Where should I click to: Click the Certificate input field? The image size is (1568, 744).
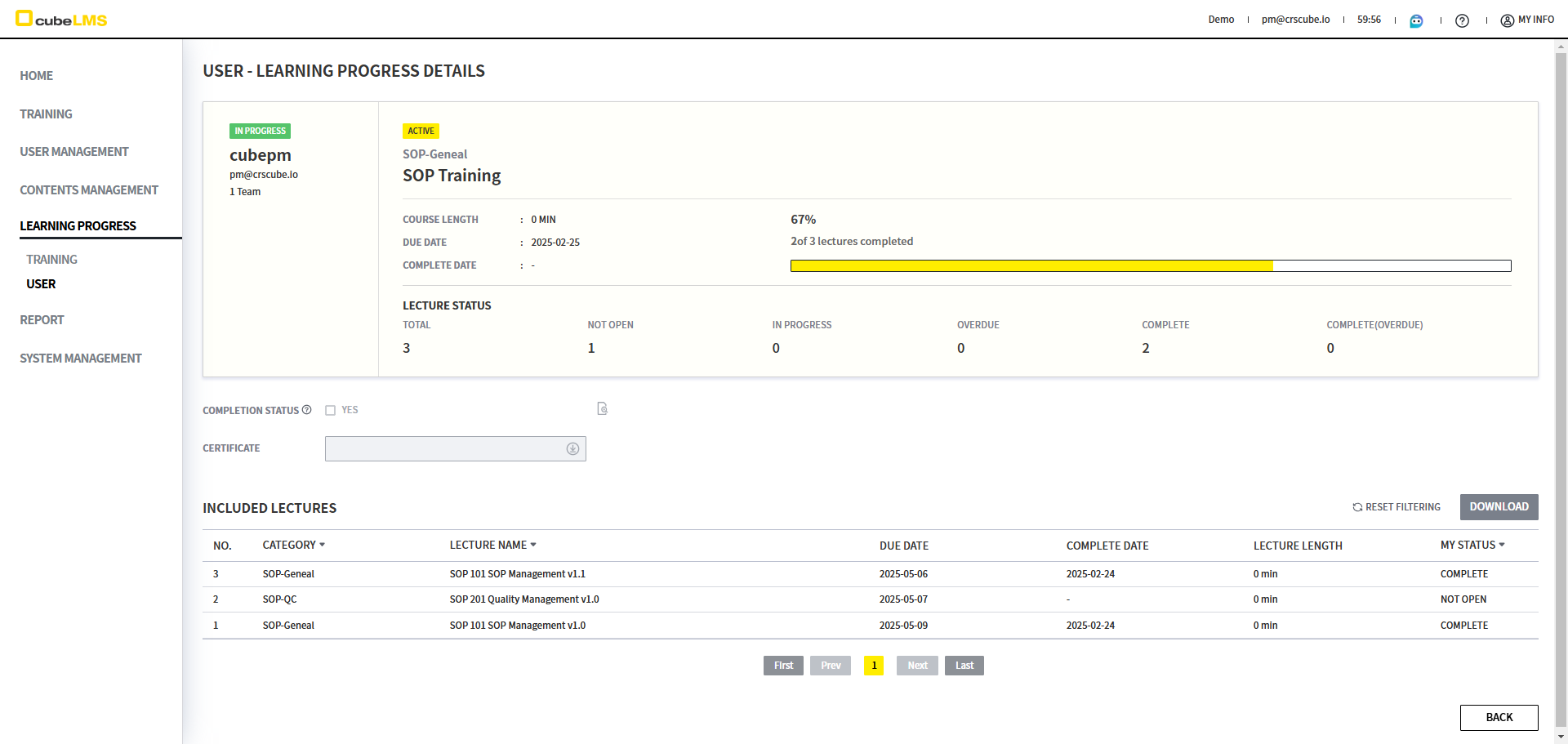445,448
